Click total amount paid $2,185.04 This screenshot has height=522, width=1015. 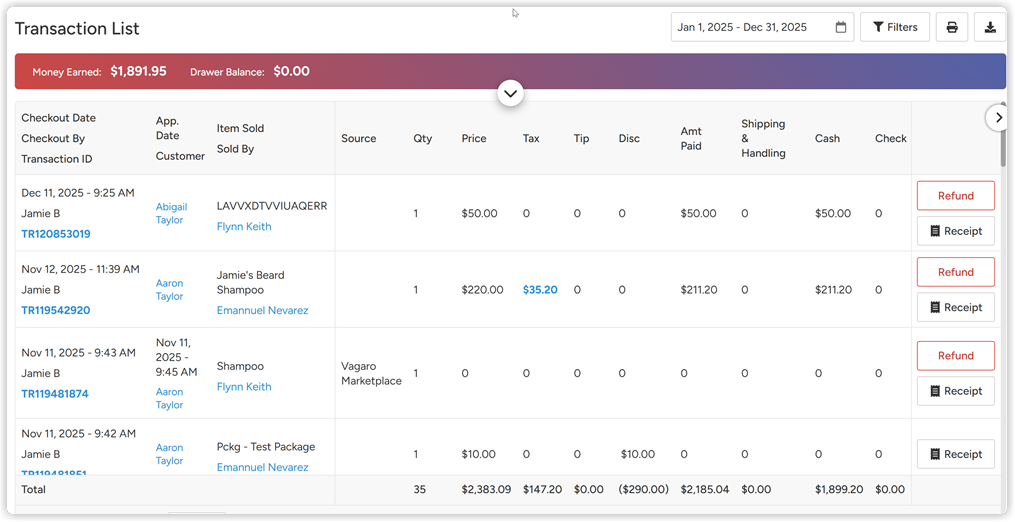click(705, 490)
